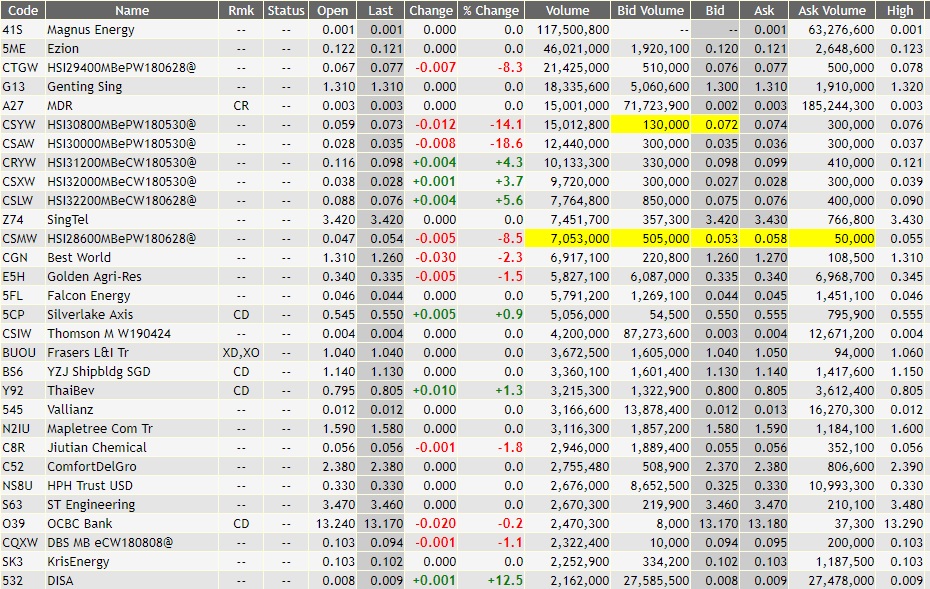The width and height of the screenshot is (930, 589).
Task: Click the CD remark beside Silverlake Axis
Action: 239,315
